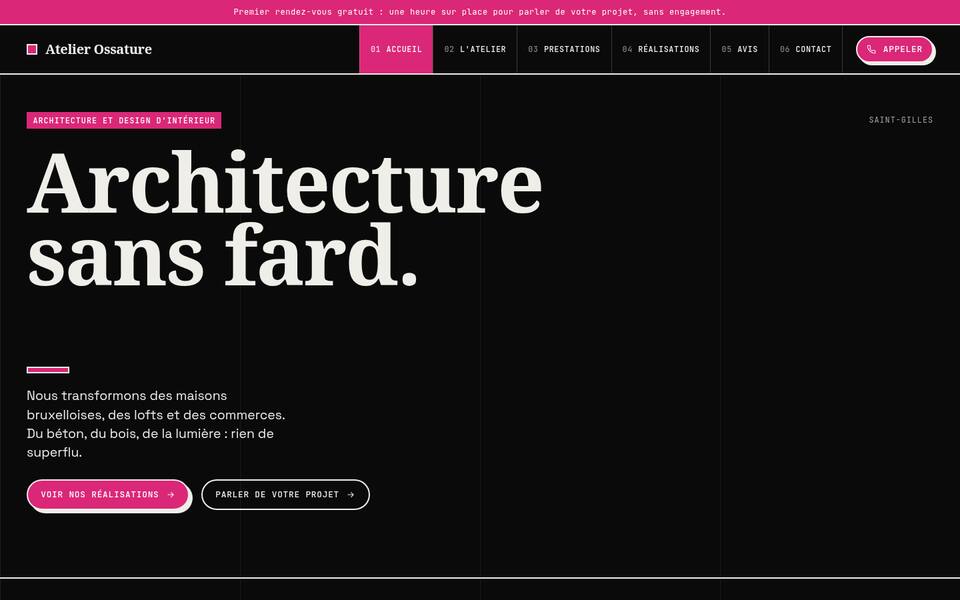This screenshot has height=600, width=960.
Task: Navigate to Réalisations page
Action: tap(661, 50)
